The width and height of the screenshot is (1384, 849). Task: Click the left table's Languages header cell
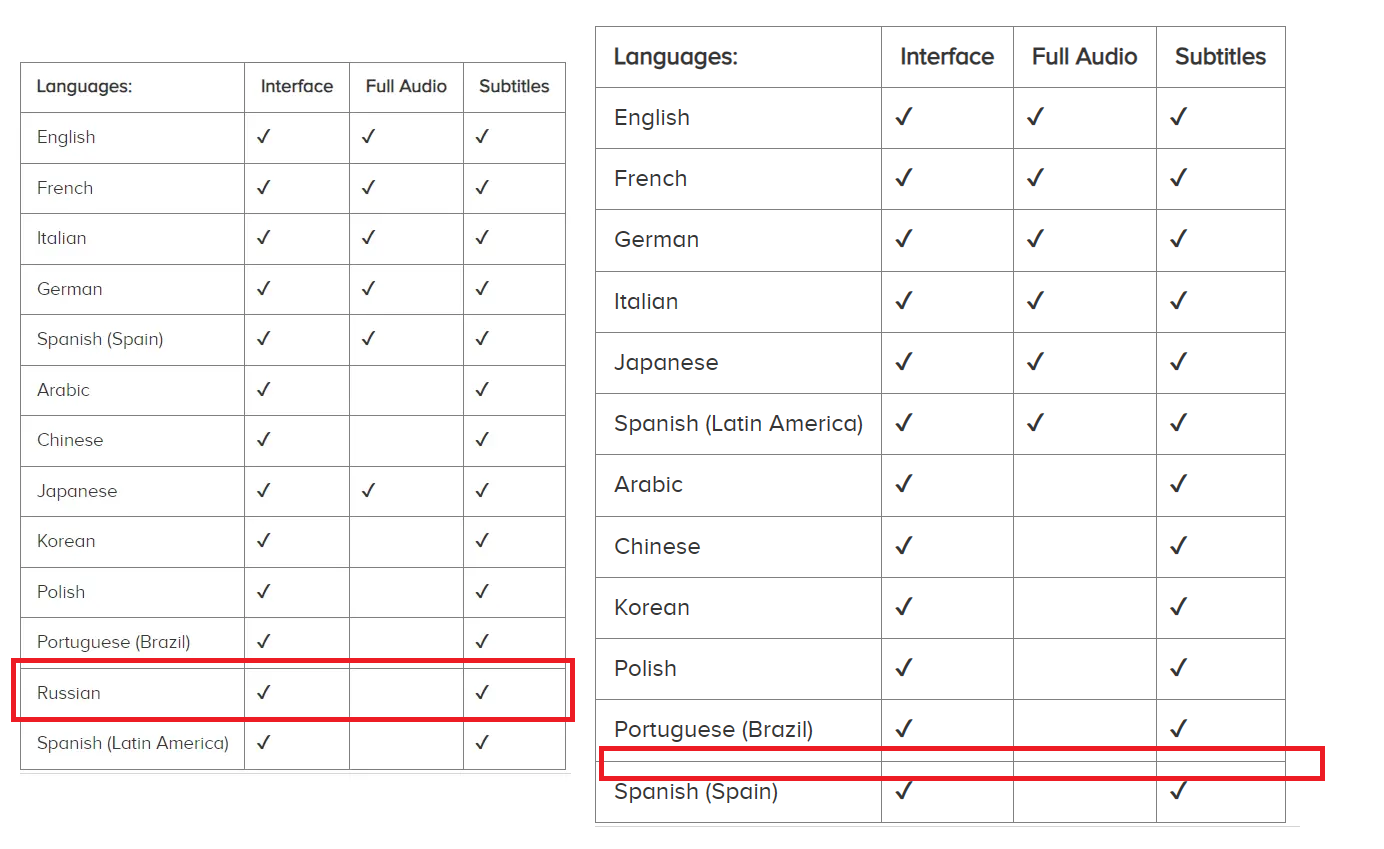[x=84, y=87]
